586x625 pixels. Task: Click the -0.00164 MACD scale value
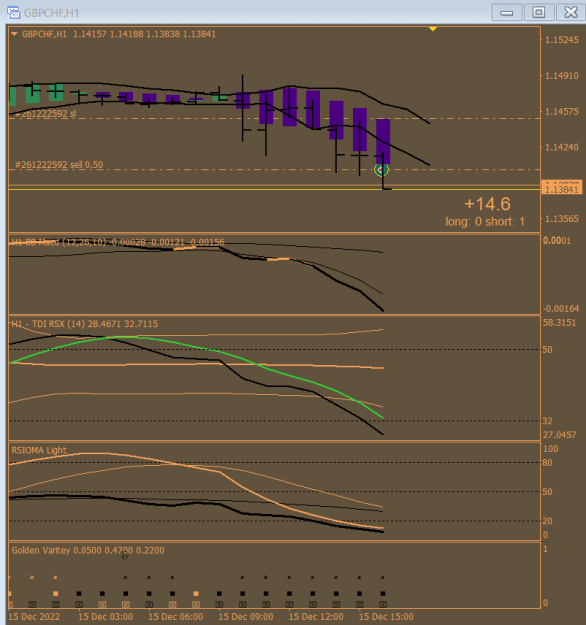pyautogui.click(x=560, y=309)
